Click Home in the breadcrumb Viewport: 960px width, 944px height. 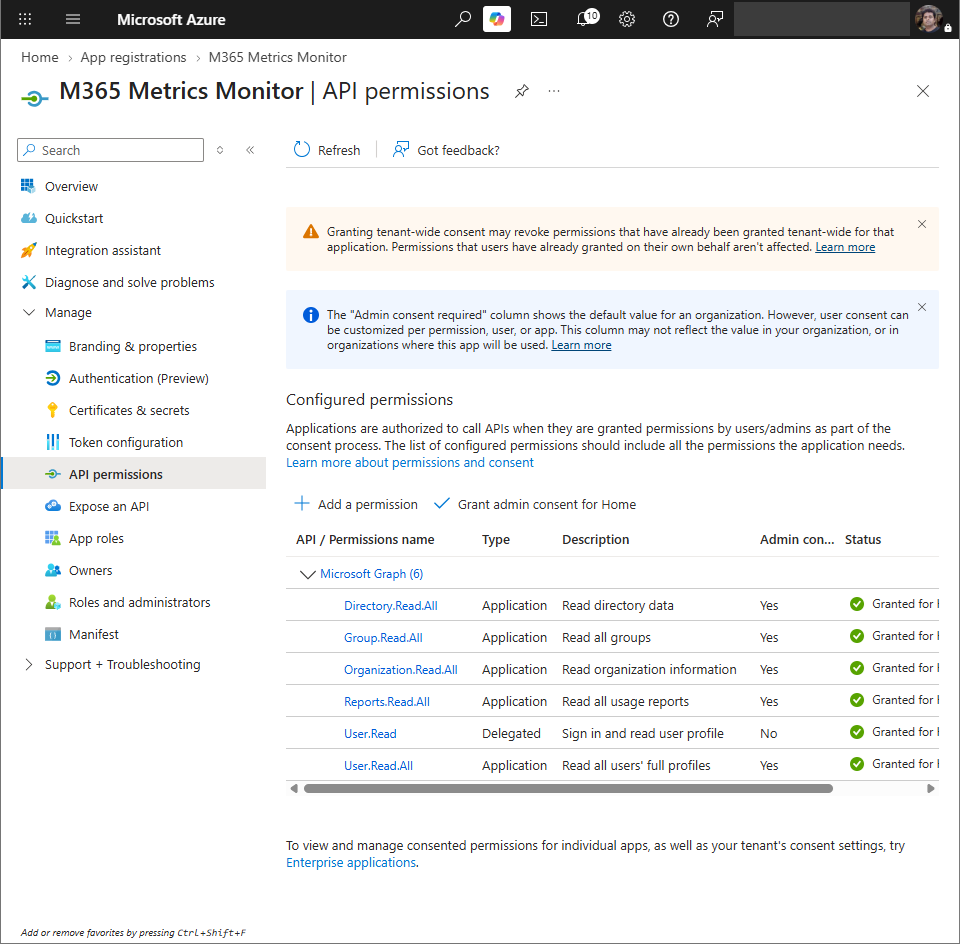click(40, 57)
